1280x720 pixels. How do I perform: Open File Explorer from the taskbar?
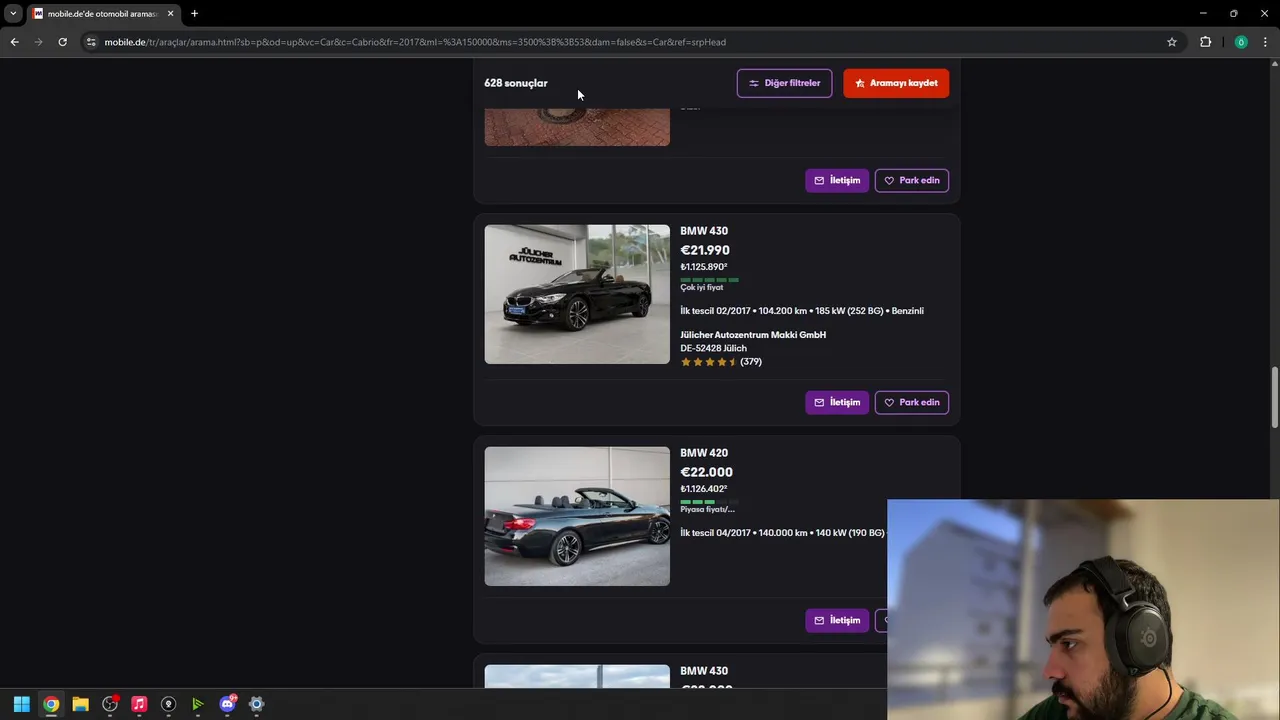(80, 704)
